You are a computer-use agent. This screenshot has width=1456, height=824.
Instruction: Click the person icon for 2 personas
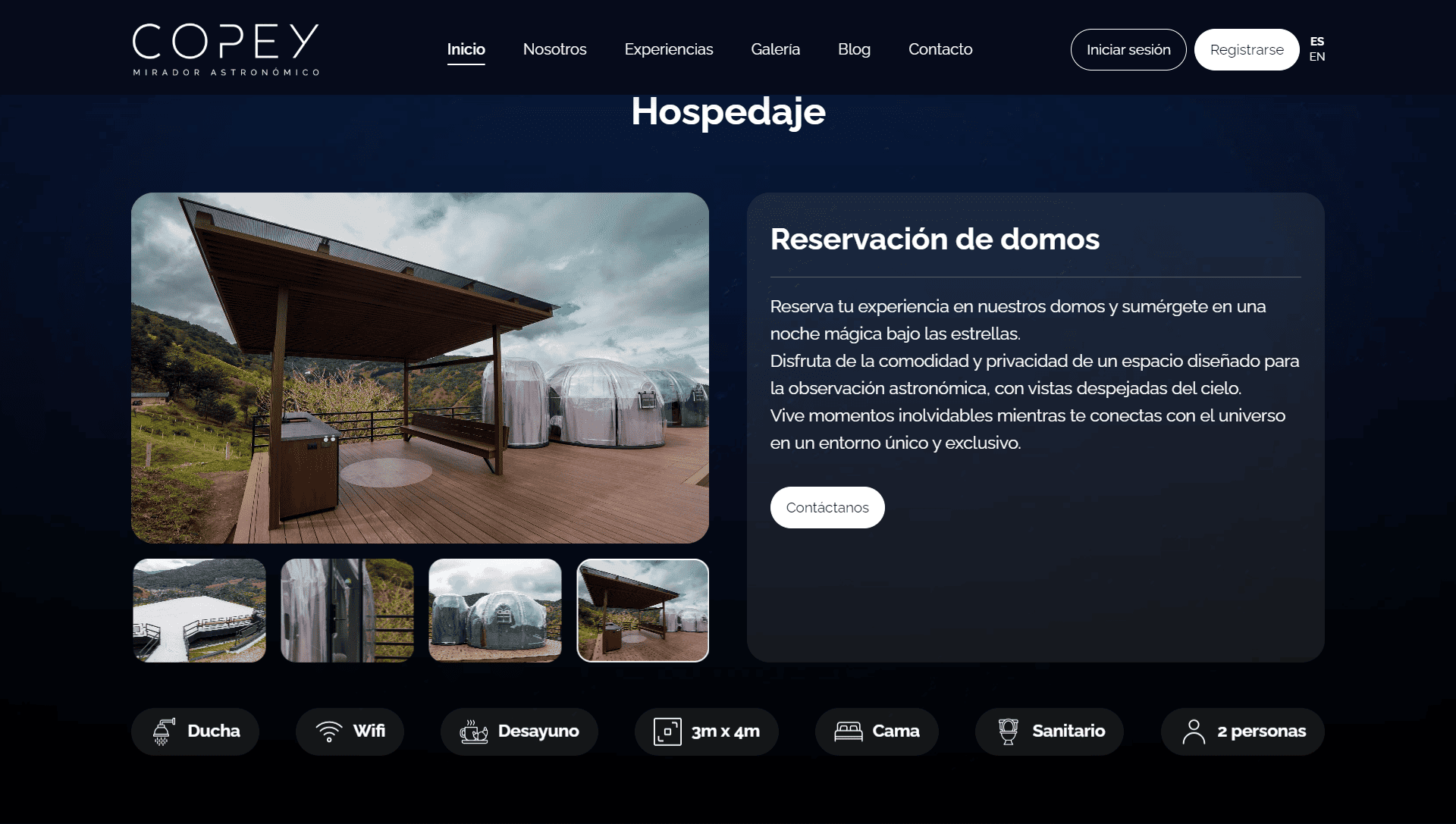click(x=1194, y=732)
